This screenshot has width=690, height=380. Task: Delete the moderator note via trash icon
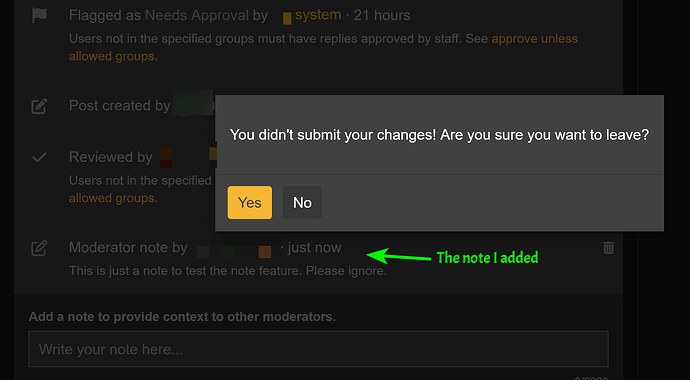pyautogui.click(x=608, y=248)
